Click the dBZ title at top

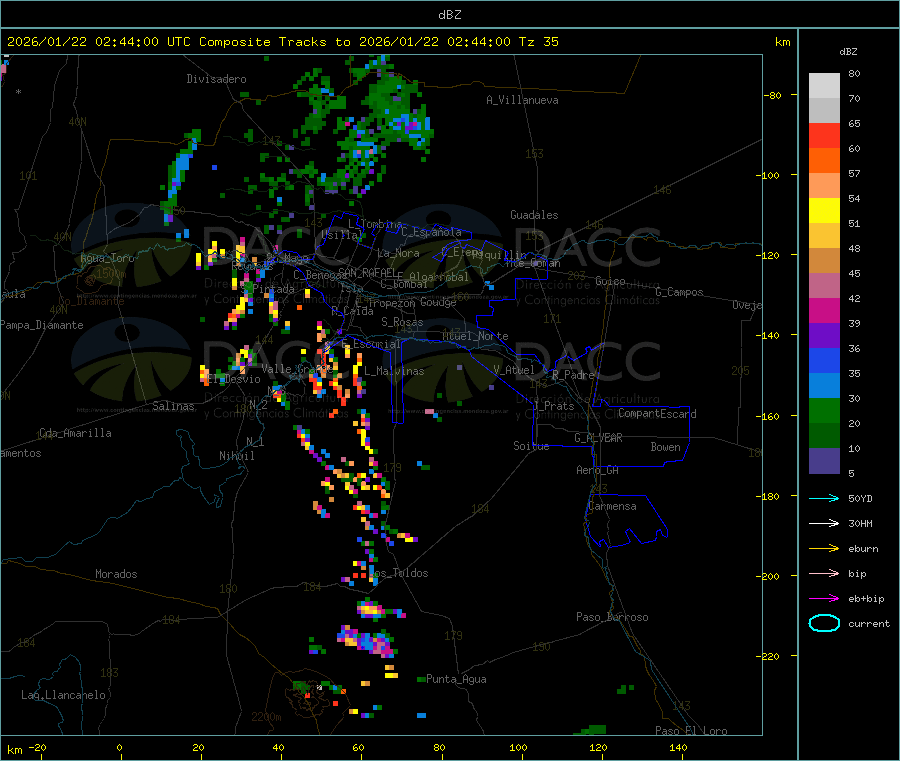tap(449, 15)
